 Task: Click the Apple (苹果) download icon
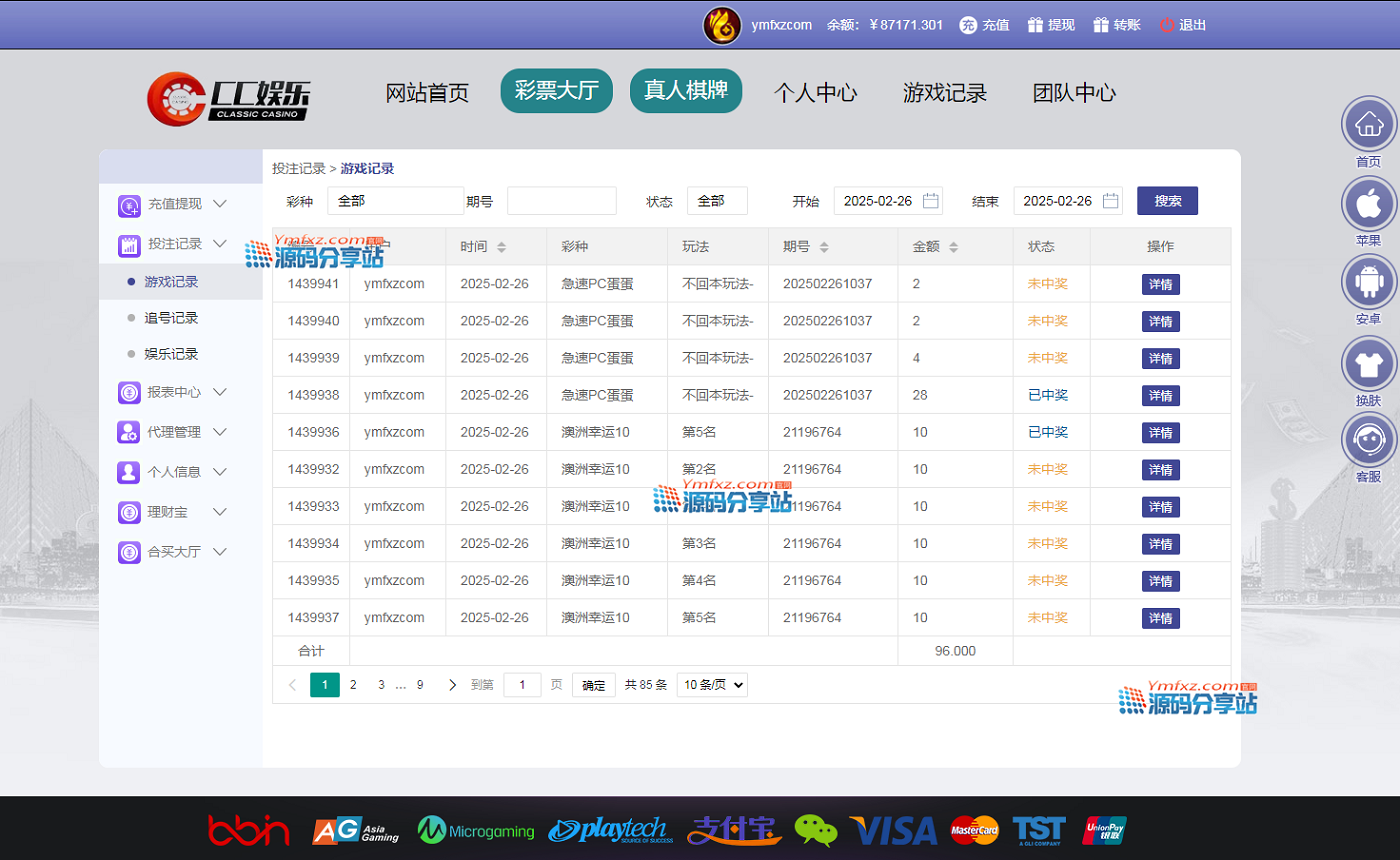(1368, 204)
